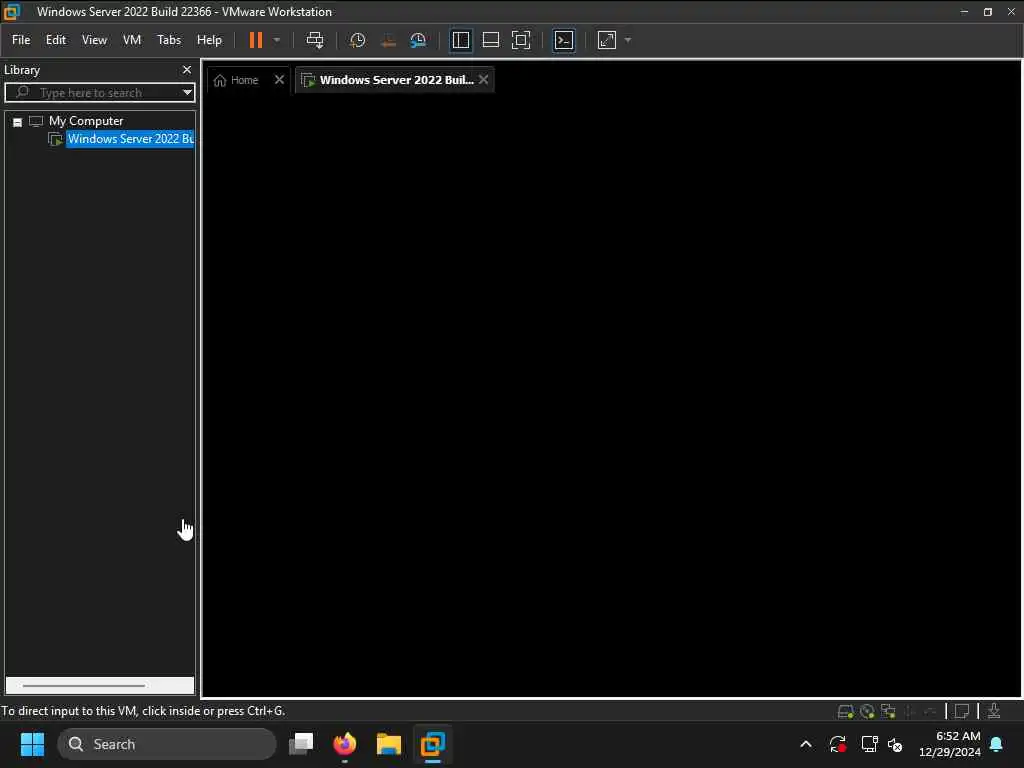1024x768 pixels.
Task: Toggle the console view icon
Action: point(564,40)
